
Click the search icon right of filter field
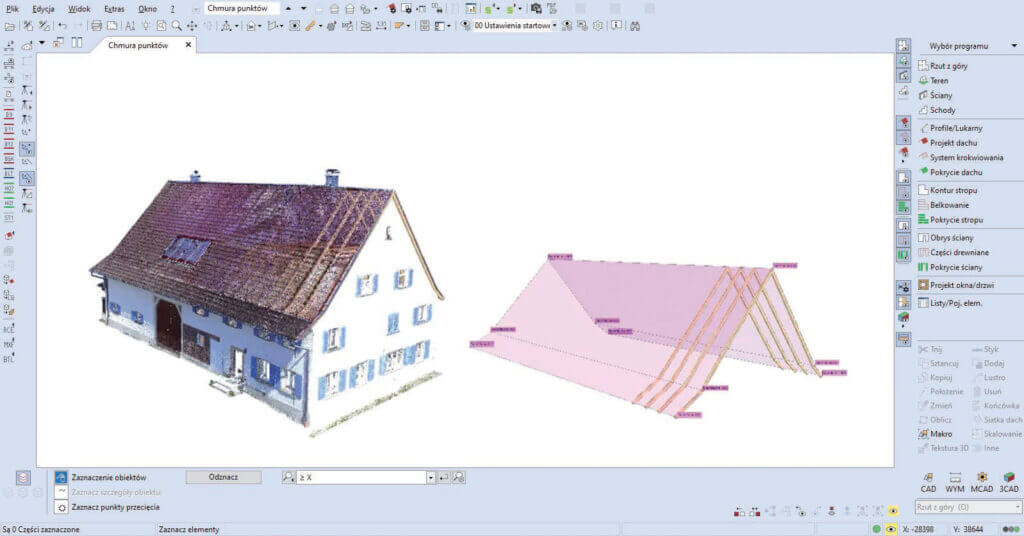click(459, 478)
